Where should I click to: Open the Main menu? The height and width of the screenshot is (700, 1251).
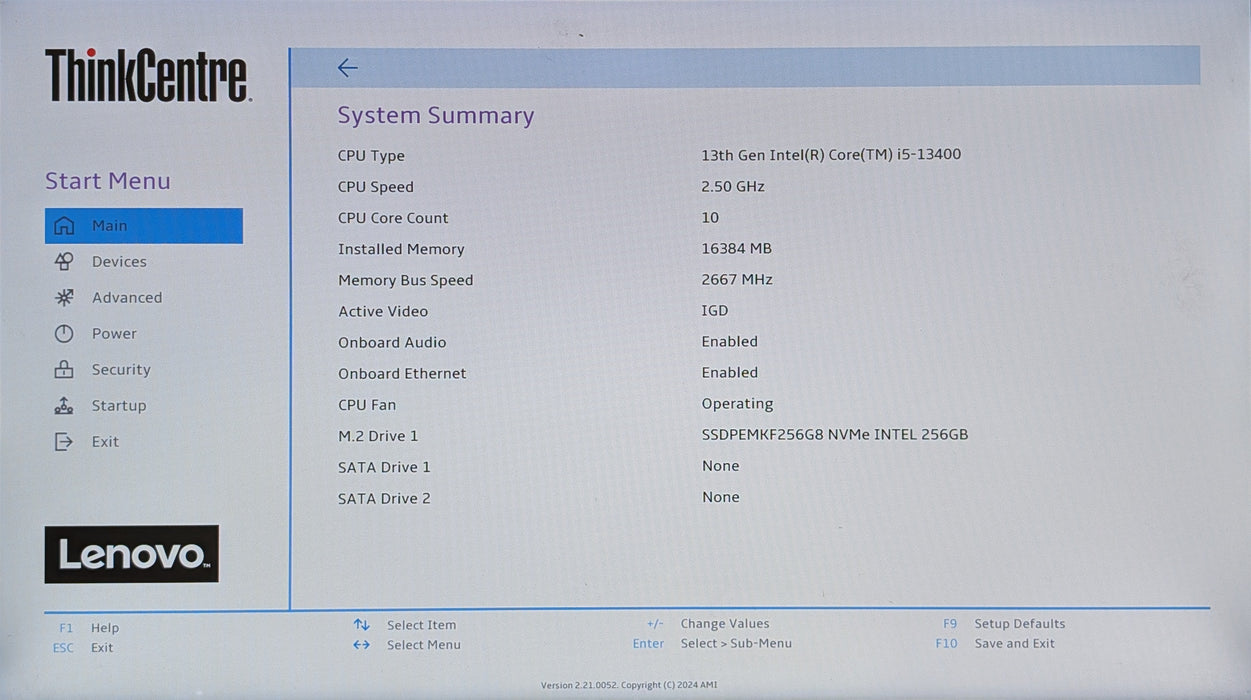pos(144,226)
